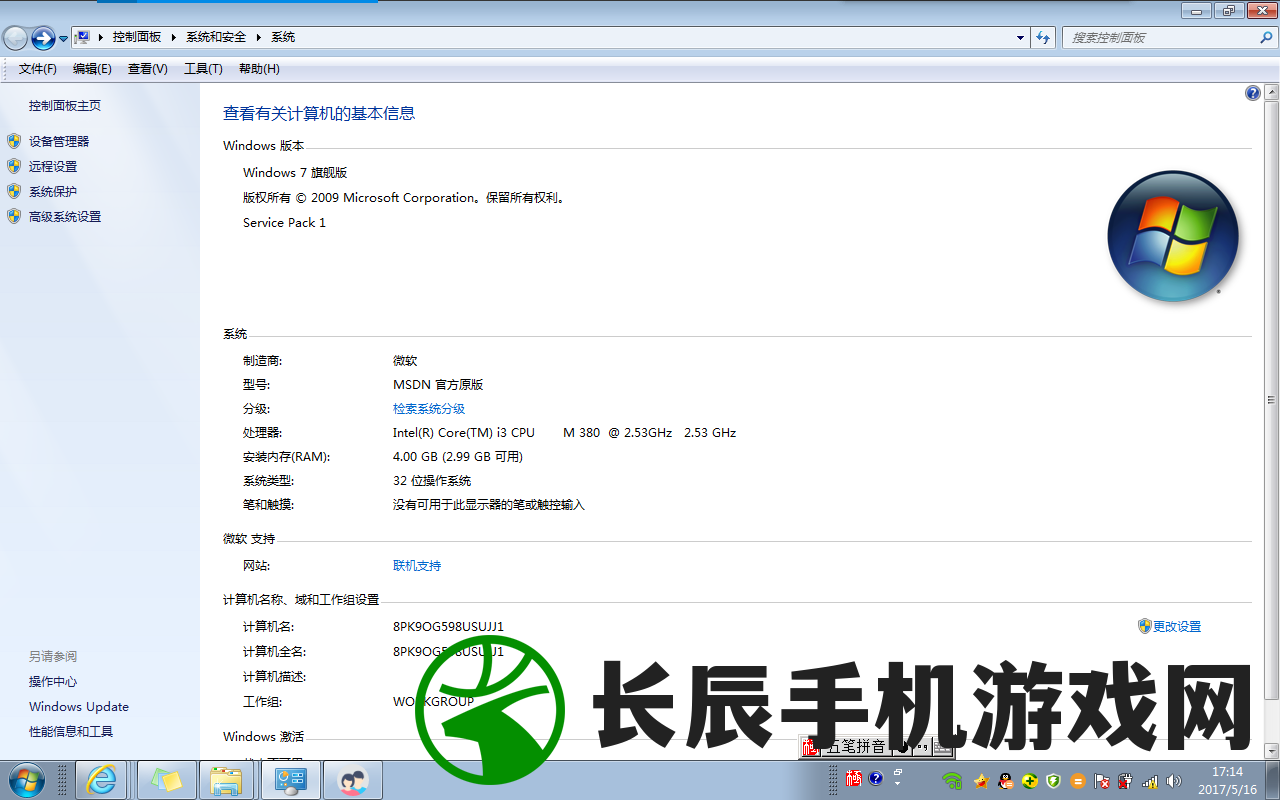Open the network signal tray icon
The width and height of the screenshot is (1280, 800).
[x=1150, y=781]
